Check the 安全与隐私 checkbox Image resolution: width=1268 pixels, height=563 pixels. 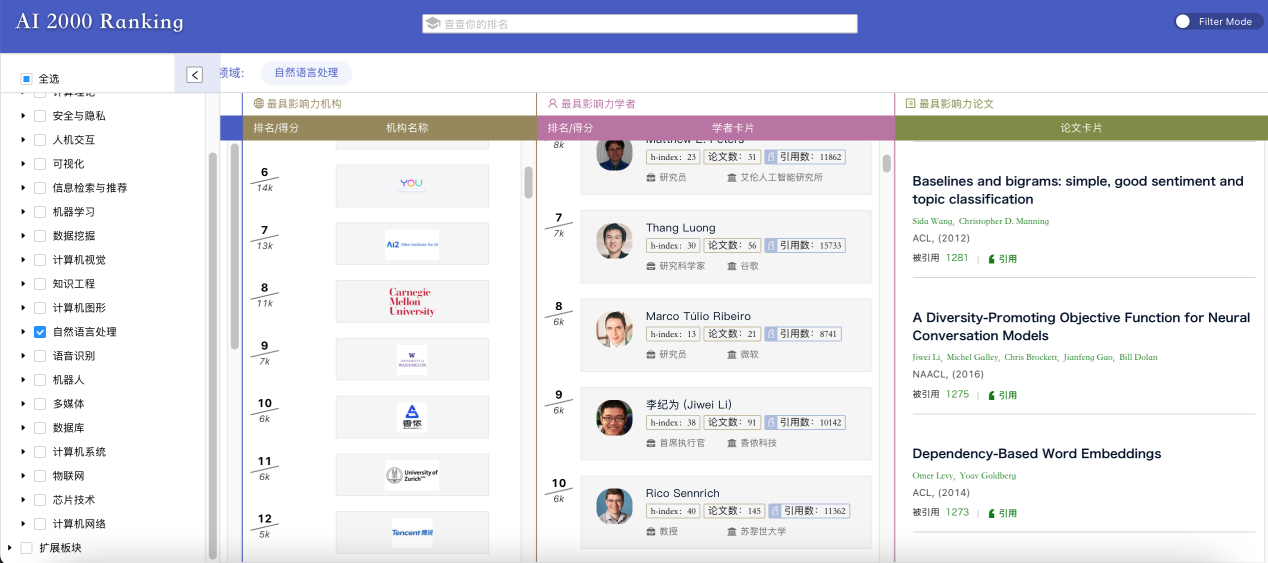coord(40,116)
